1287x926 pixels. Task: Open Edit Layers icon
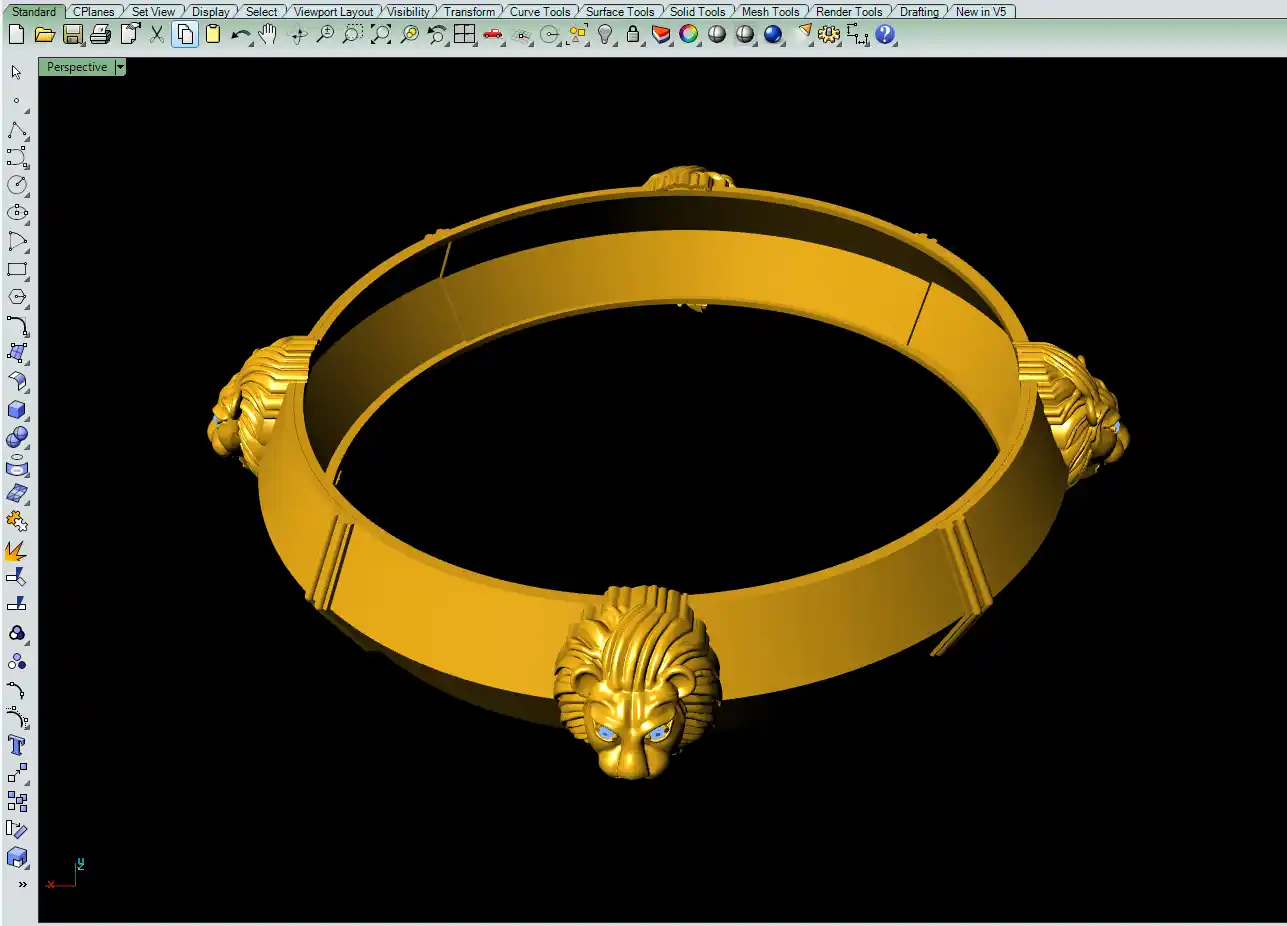pyautogui.click(x=661, y=34)
